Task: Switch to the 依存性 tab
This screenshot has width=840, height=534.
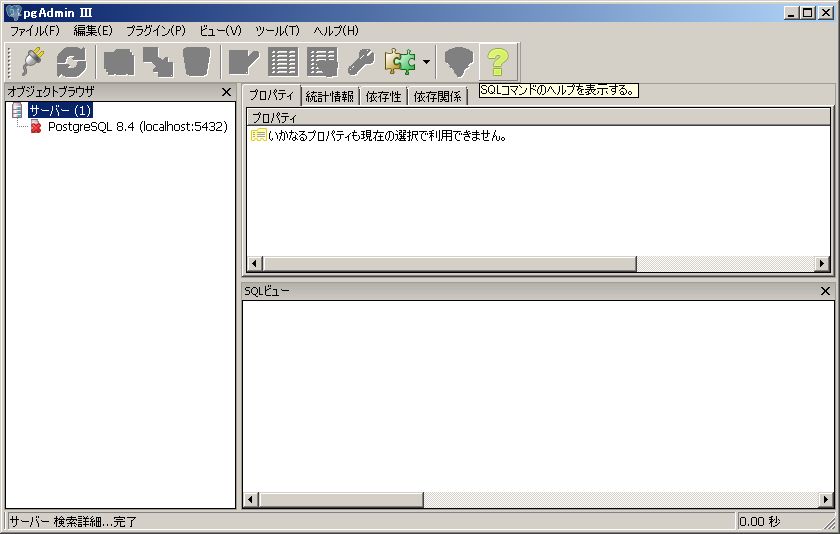Action: [383, 96]
